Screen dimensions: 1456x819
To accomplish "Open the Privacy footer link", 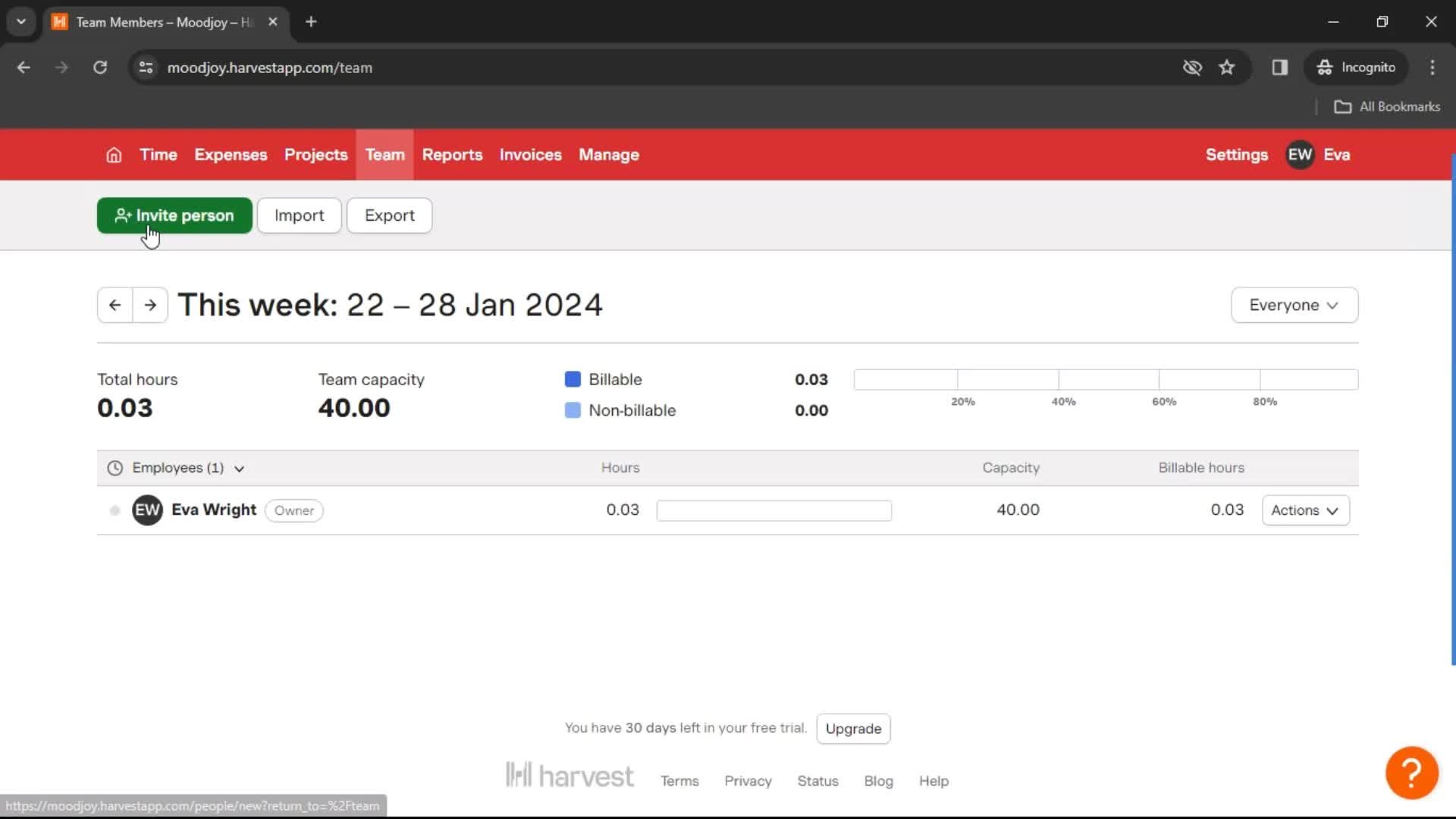I will click(748, 781).
